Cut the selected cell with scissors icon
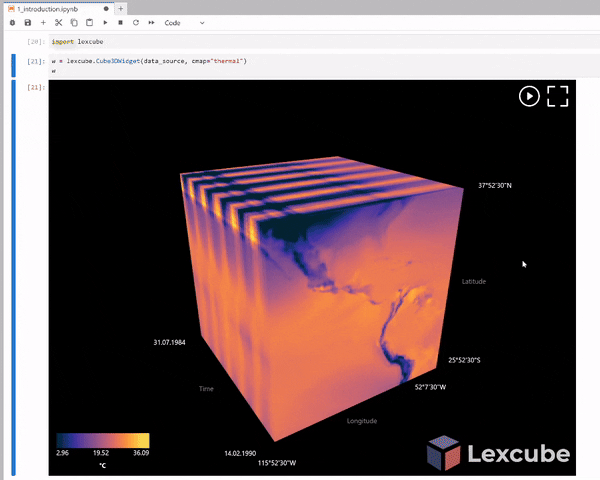 click(x=59, y=23)
